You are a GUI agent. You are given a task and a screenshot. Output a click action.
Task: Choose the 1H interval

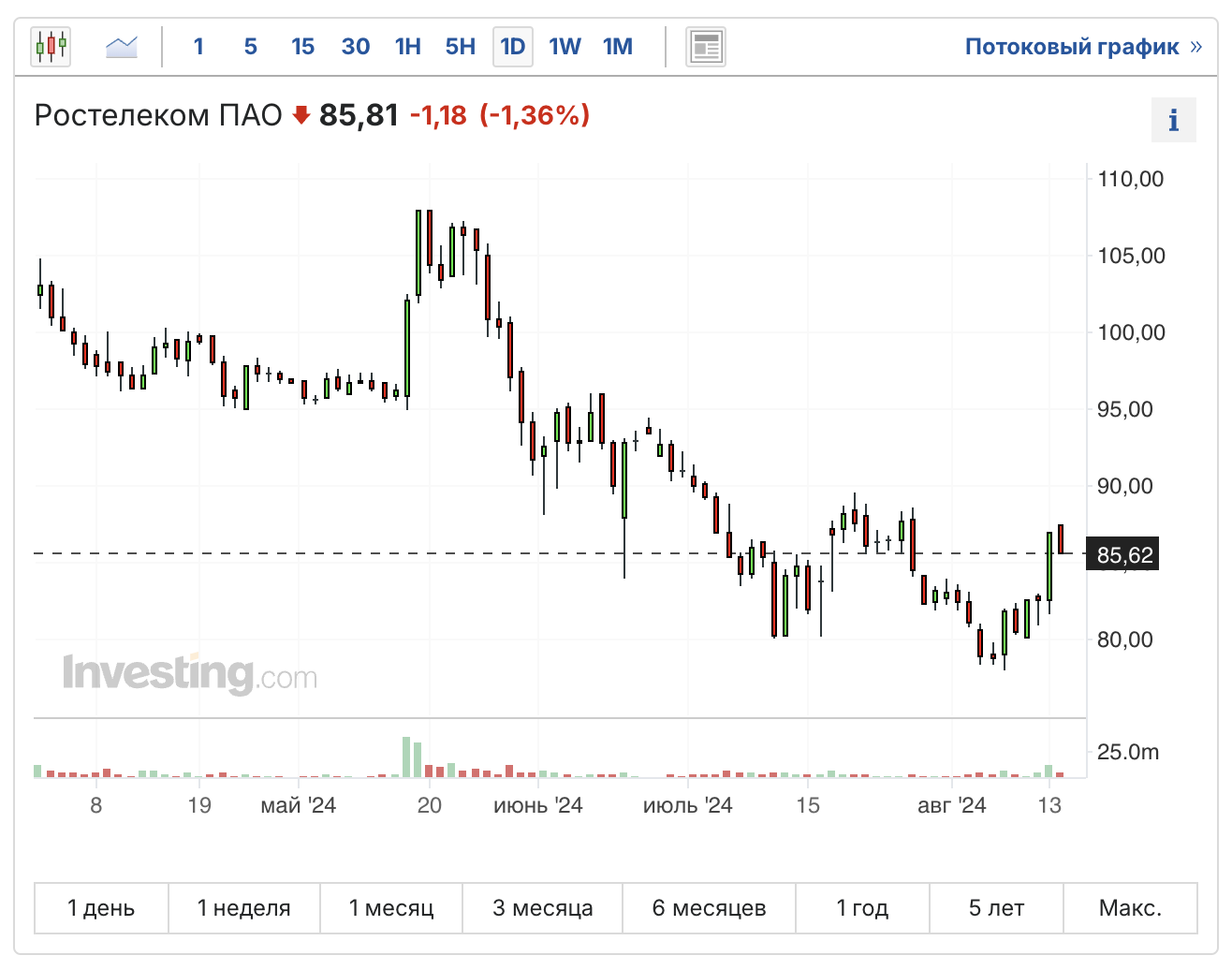408,46
